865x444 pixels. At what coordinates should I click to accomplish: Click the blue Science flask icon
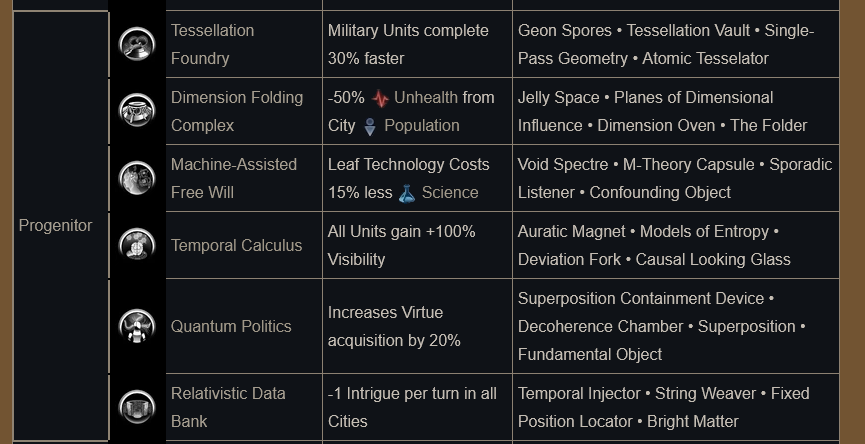tap(407, 194)
